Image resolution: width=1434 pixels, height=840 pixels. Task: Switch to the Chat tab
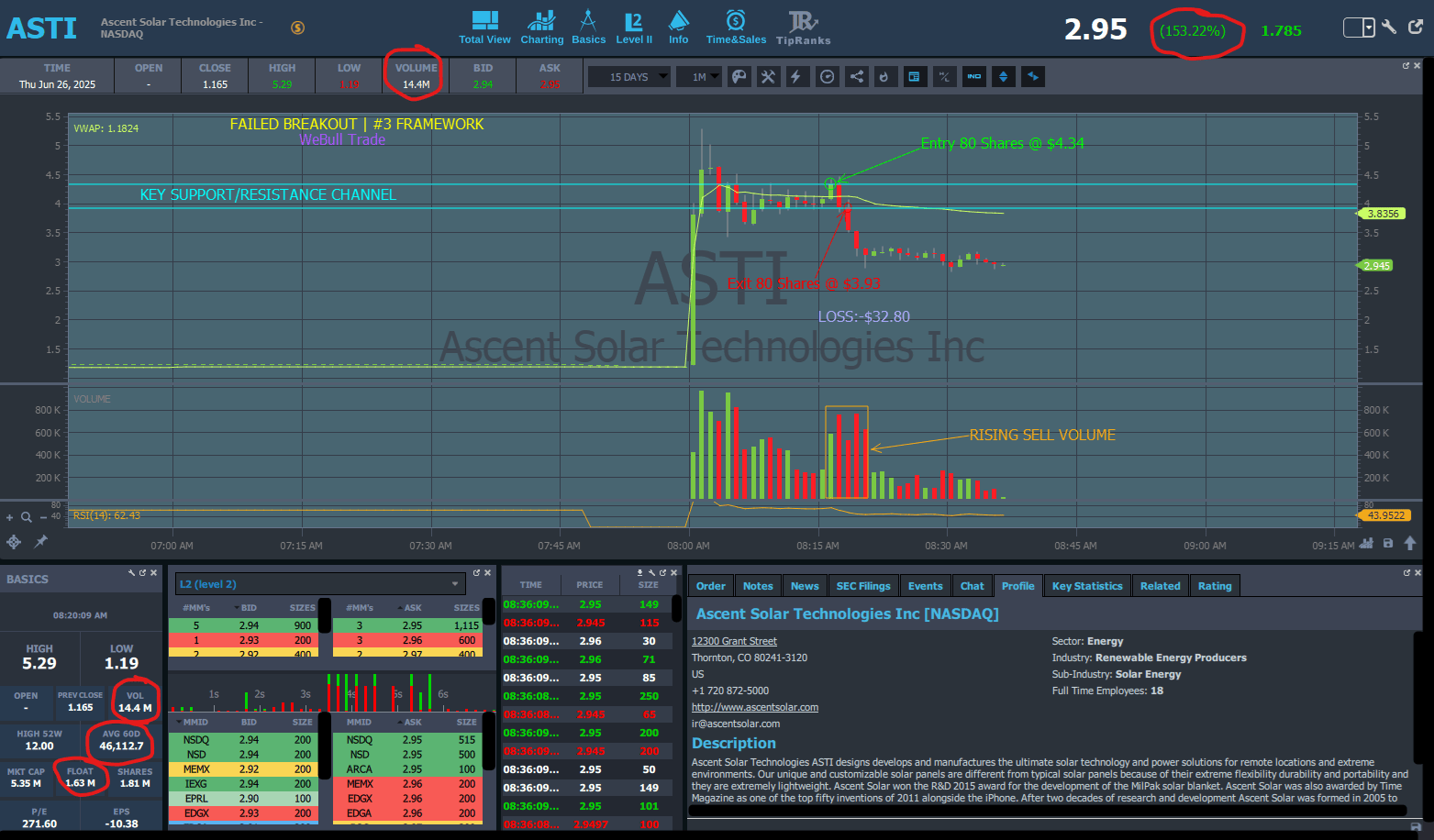click(973, 586)
